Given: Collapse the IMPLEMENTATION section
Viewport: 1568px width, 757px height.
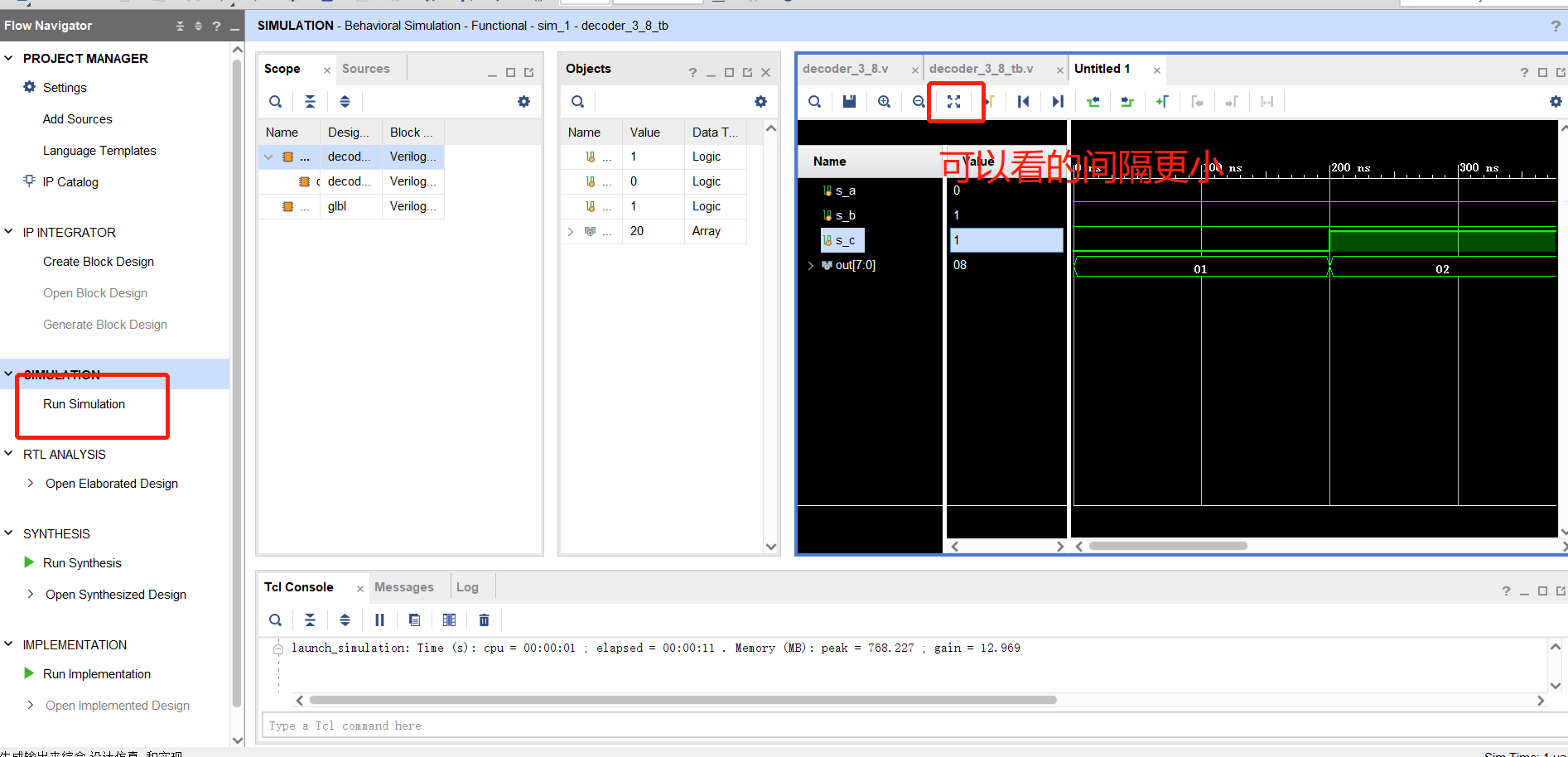Looking at the screenshot, I should click(x=9, y=644).
